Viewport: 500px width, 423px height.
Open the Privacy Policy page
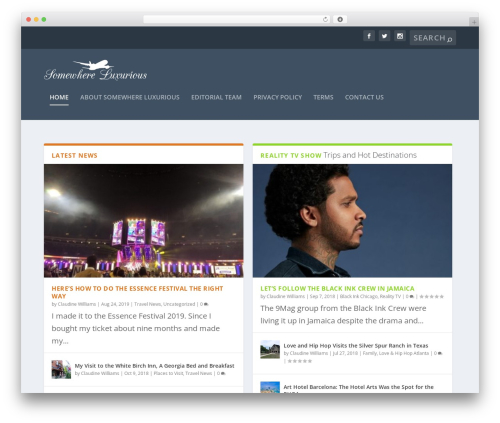(x=278, y=97)
